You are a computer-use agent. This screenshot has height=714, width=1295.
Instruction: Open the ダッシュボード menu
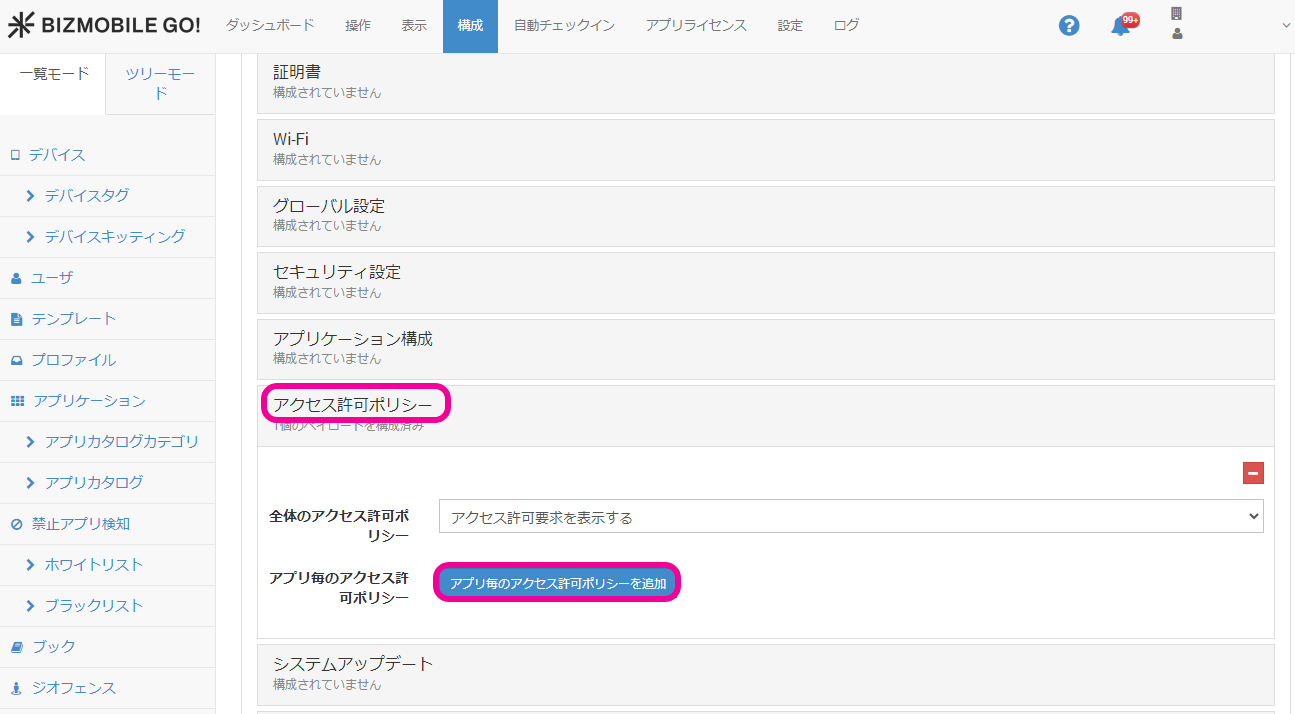270,26
